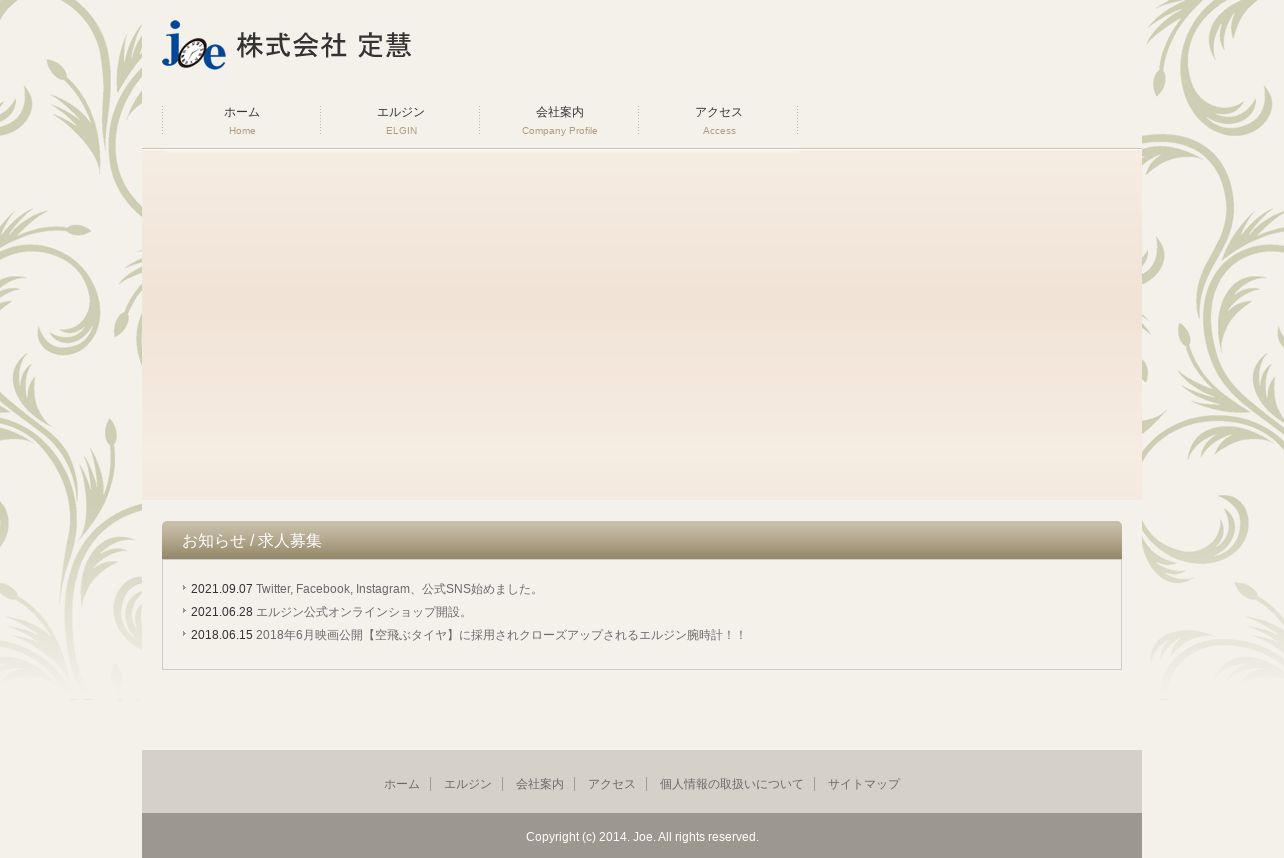The image size is (1284, 858).
Task: Click the date 2021.06.28
Action: [222, 612]
